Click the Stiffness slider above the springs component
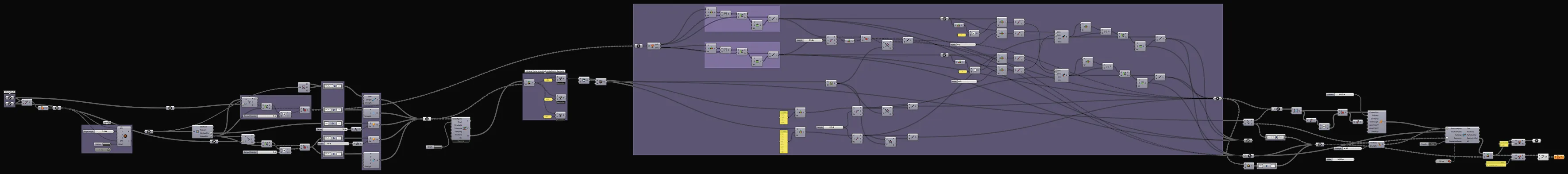The width and height of the screenshot is (1568, 174). click(x=1341, y=94)
